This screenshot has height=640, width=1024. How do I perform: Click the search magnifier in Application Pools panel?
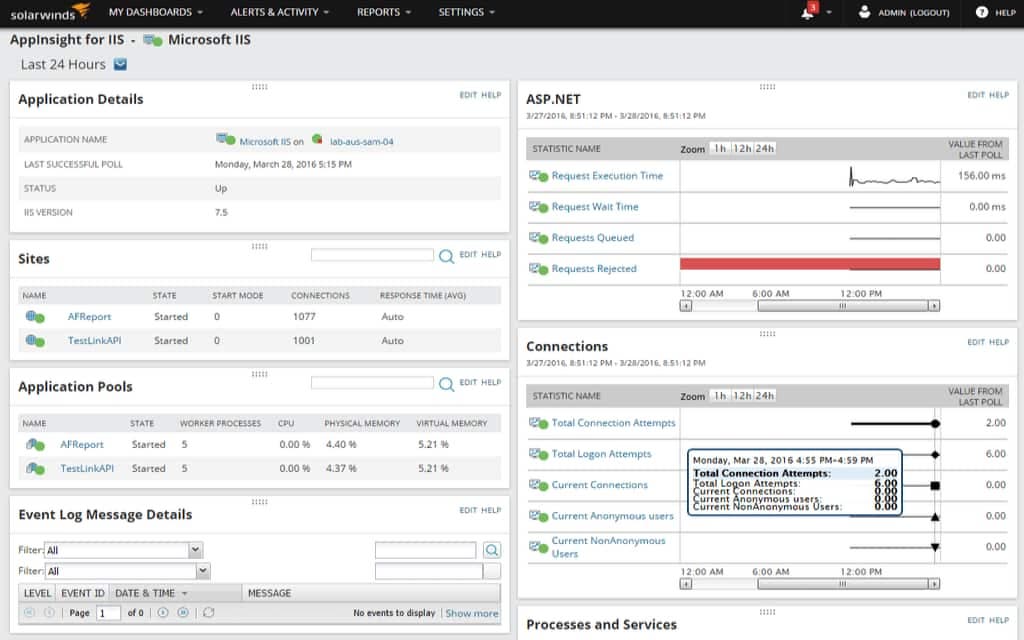click(446, 383)
